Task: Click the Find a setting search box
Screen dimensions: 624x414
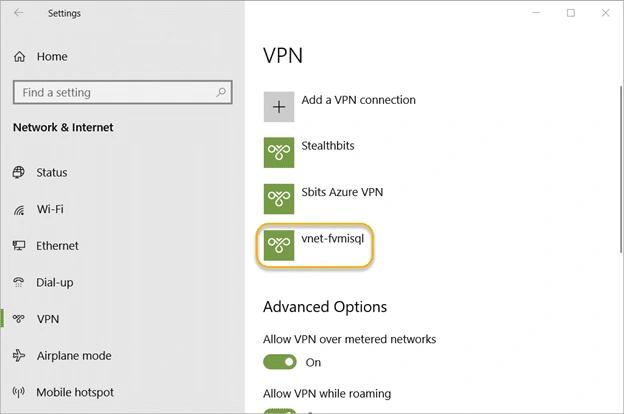Action: 123,92
